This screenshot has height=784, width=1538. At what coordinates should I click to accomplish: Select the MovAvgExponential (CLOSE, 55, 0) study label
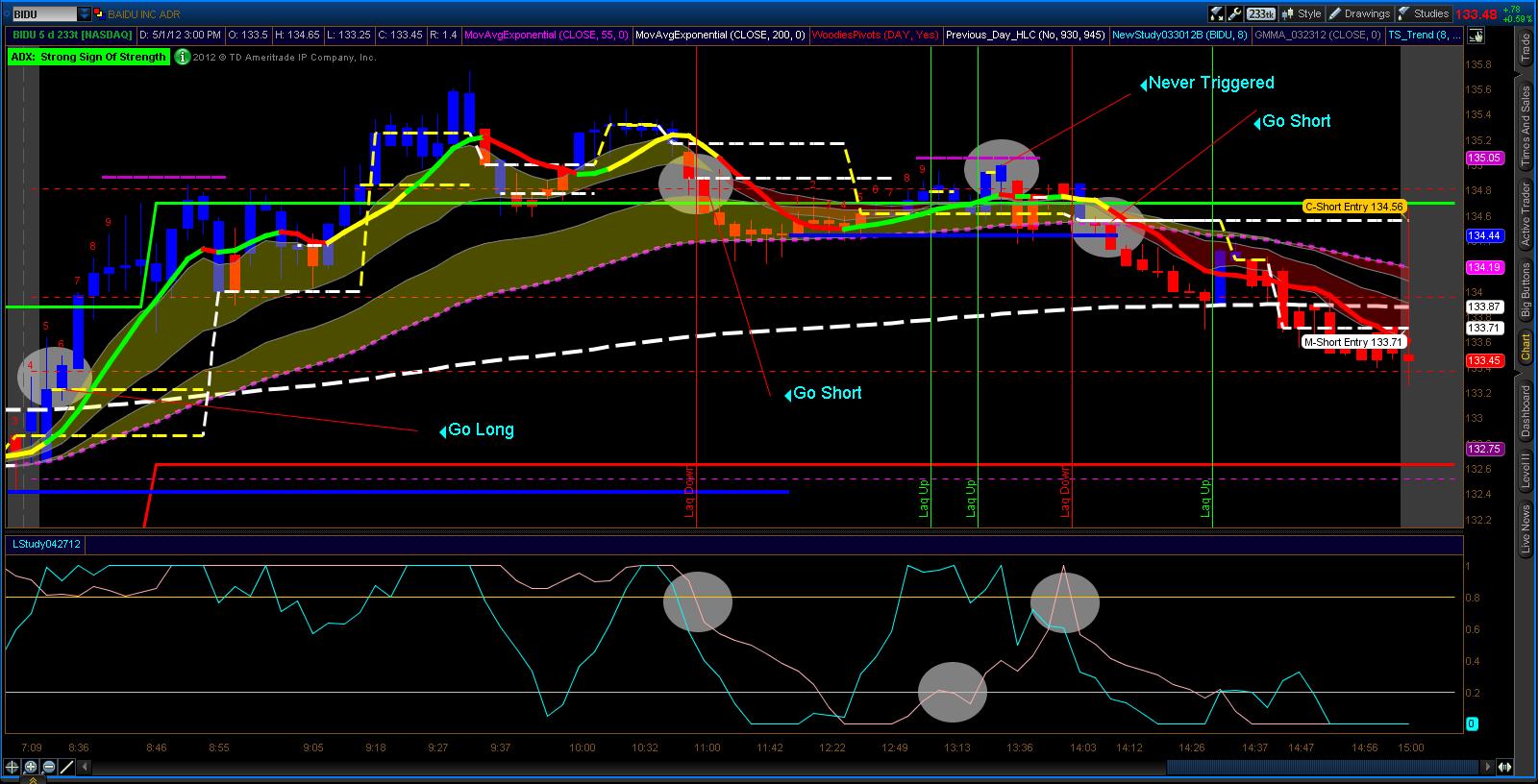[545, 35]
